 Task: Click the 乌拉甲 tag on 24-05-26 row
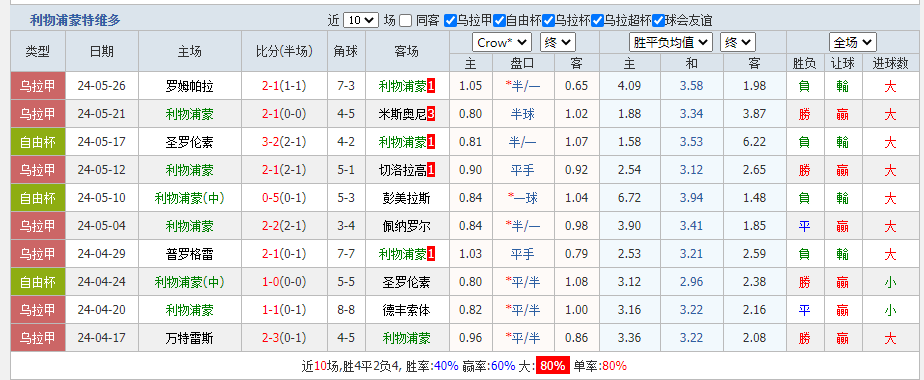[x=38, y=86]
